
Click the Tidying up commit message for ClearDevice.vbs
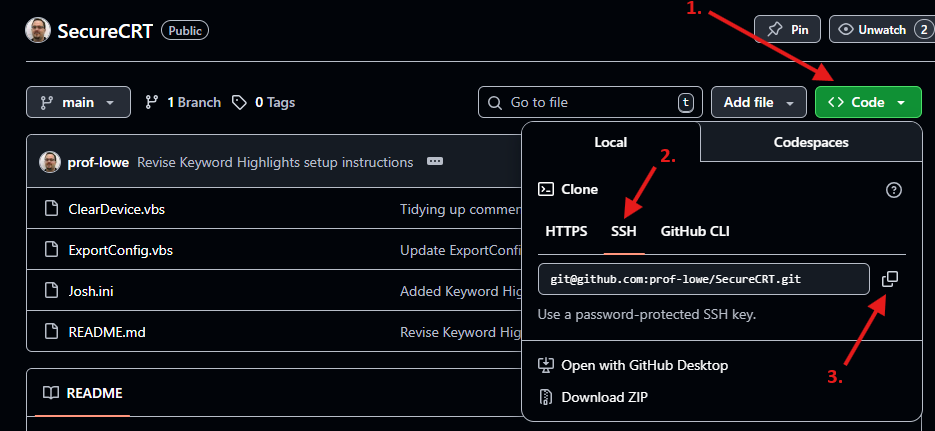pos(461,209)
